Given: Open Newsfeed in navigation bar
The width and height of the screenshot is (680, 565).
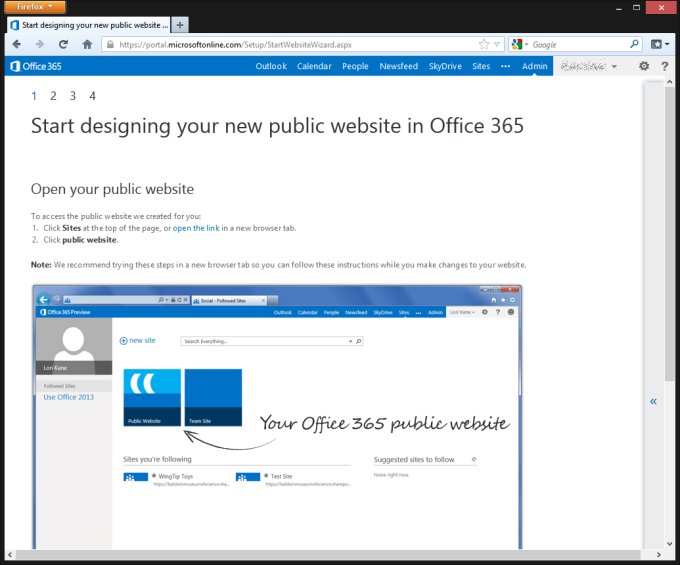Looking at the screenshot, I should click(399, 66).
